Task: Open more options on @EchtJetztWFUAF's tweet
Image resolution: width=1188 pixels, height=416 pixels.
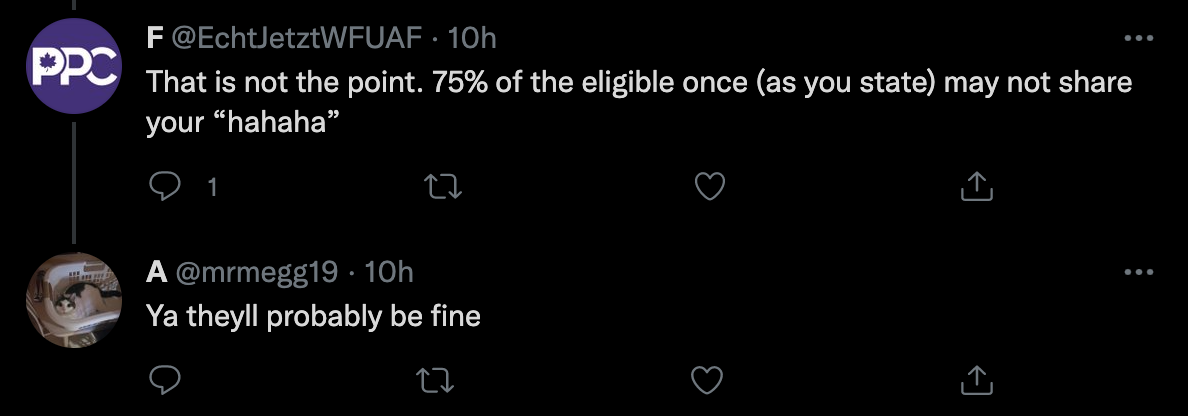Action: click(x=1139, y=37)
